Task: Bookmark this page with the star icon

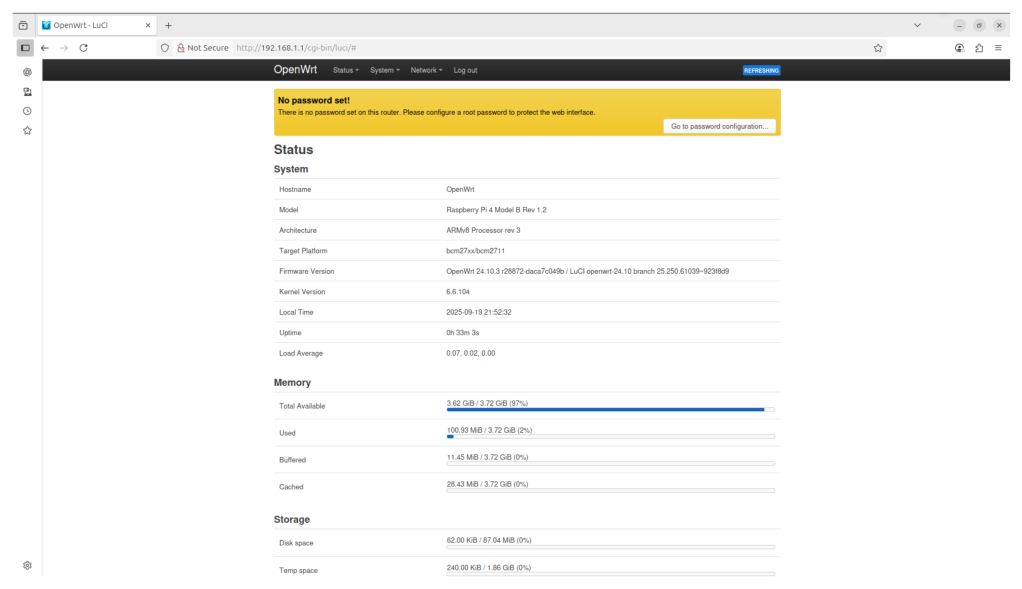Action: [878, 47]
